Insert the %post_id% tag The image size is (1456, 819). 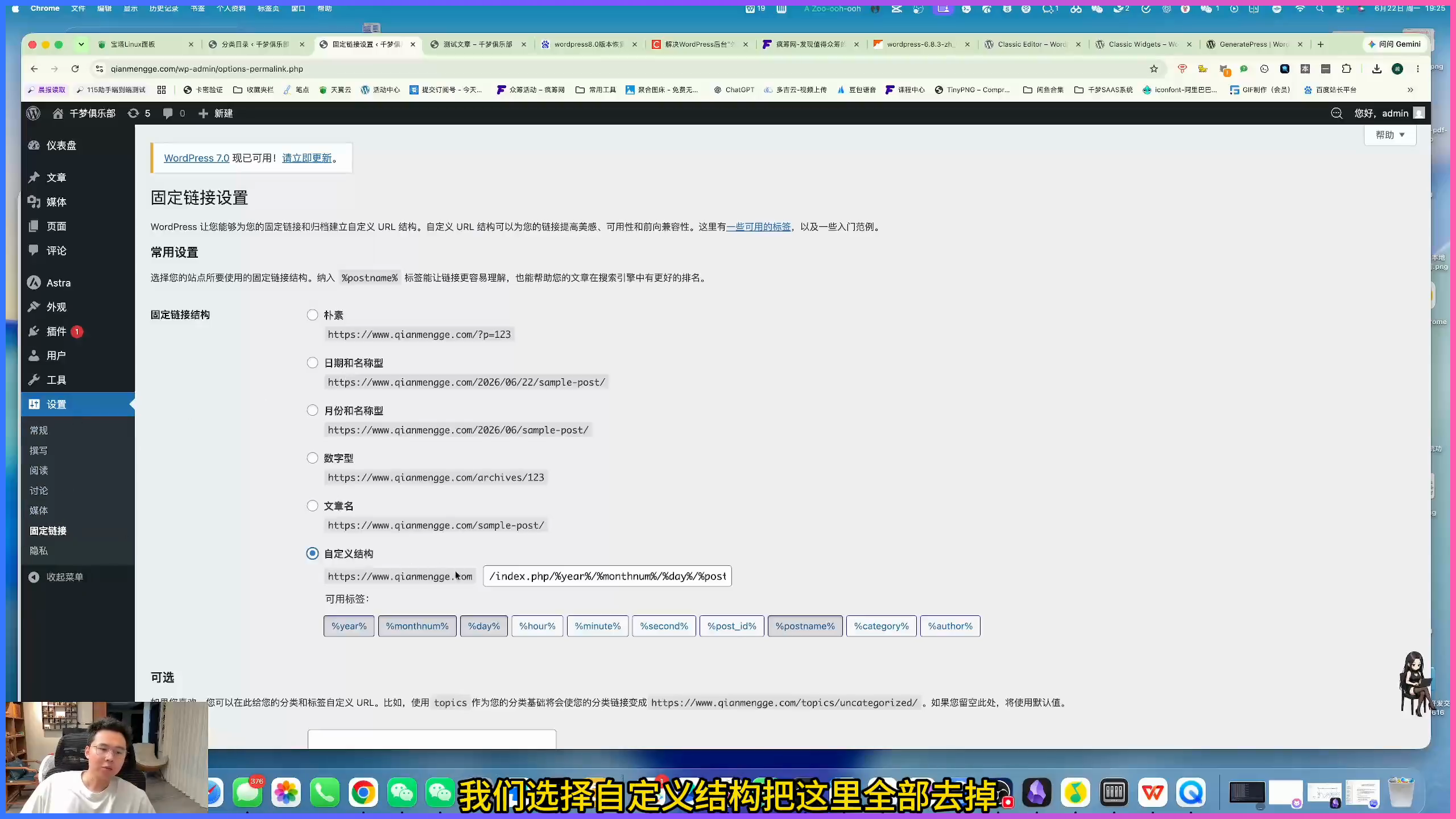click(732, 626)
